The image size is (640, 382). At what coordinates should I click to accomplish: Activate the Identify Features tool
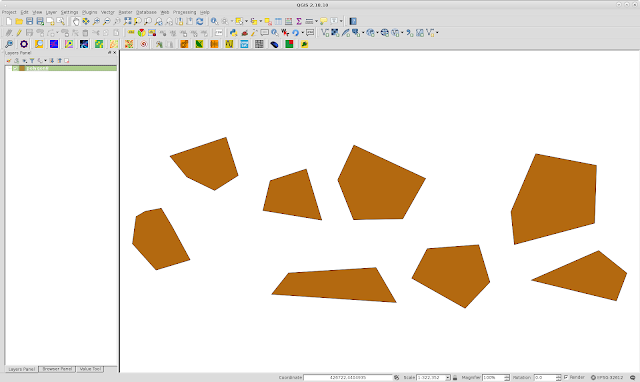tap(214, 21)
